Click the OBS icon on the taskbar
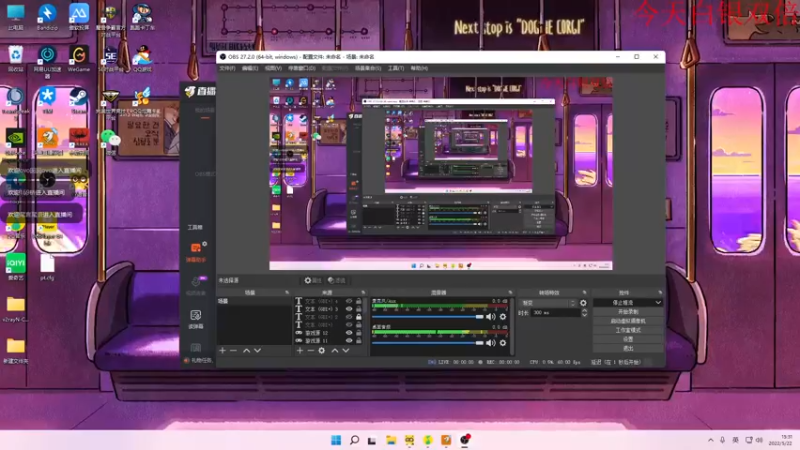 (464, 440)
